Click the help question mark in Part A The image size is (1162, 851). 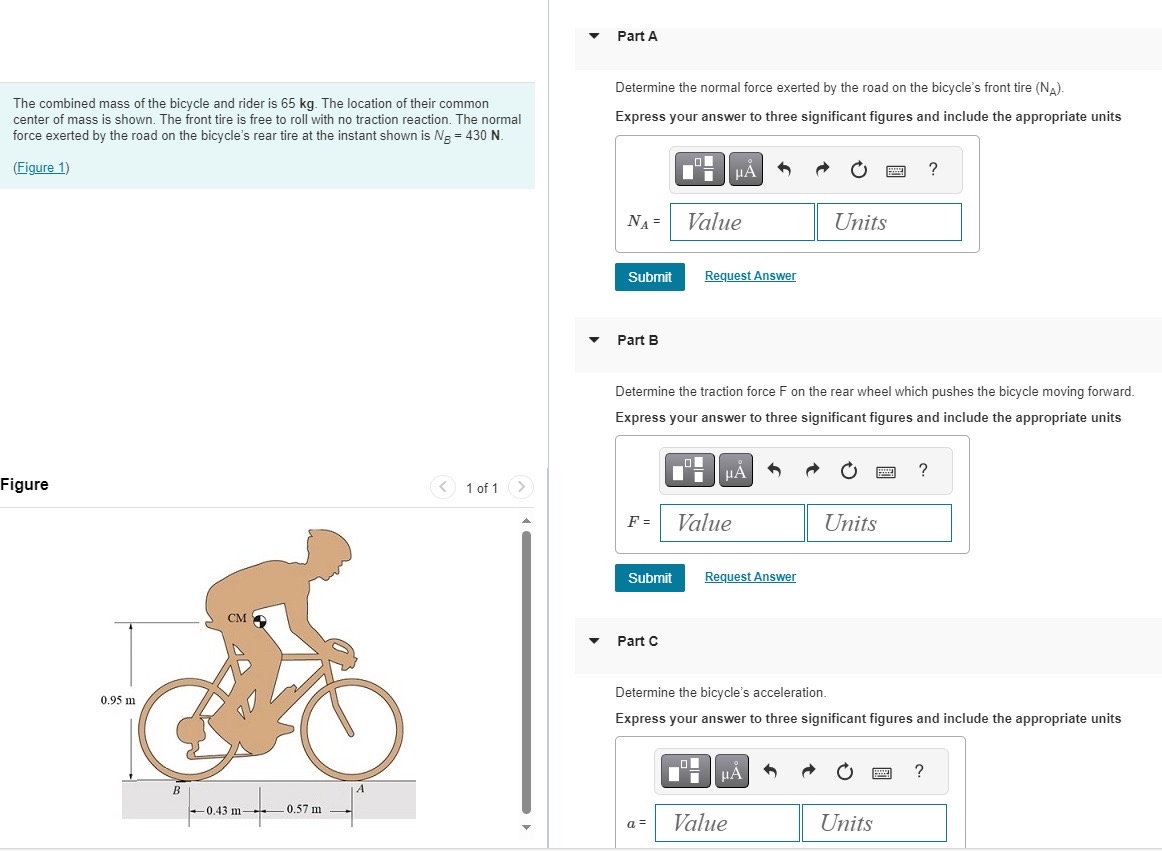(x=932, y=170)
